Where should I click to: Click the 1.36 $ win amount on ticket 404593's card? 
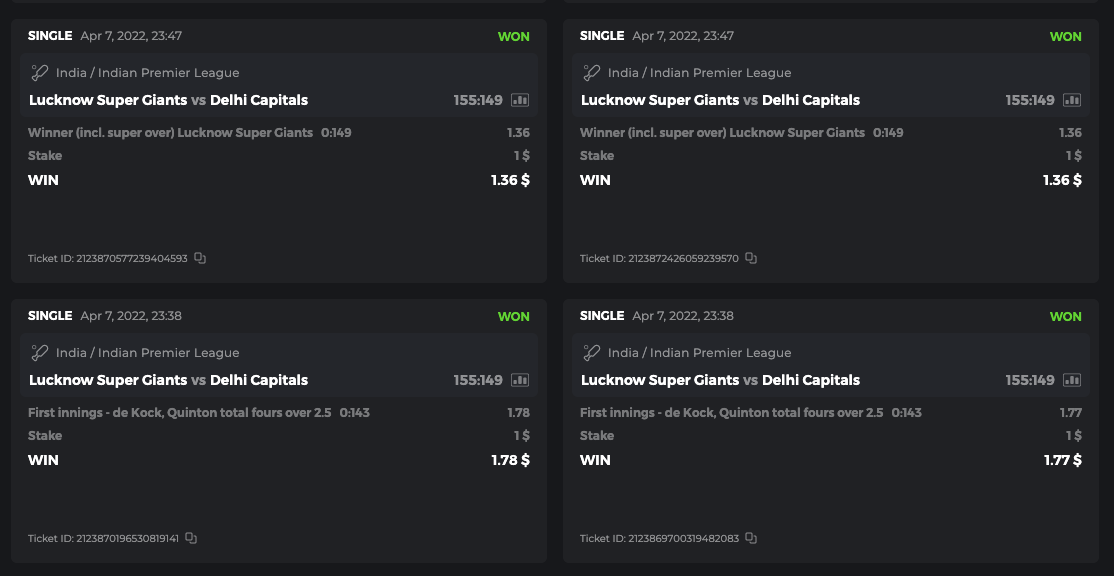coord(510,180)
